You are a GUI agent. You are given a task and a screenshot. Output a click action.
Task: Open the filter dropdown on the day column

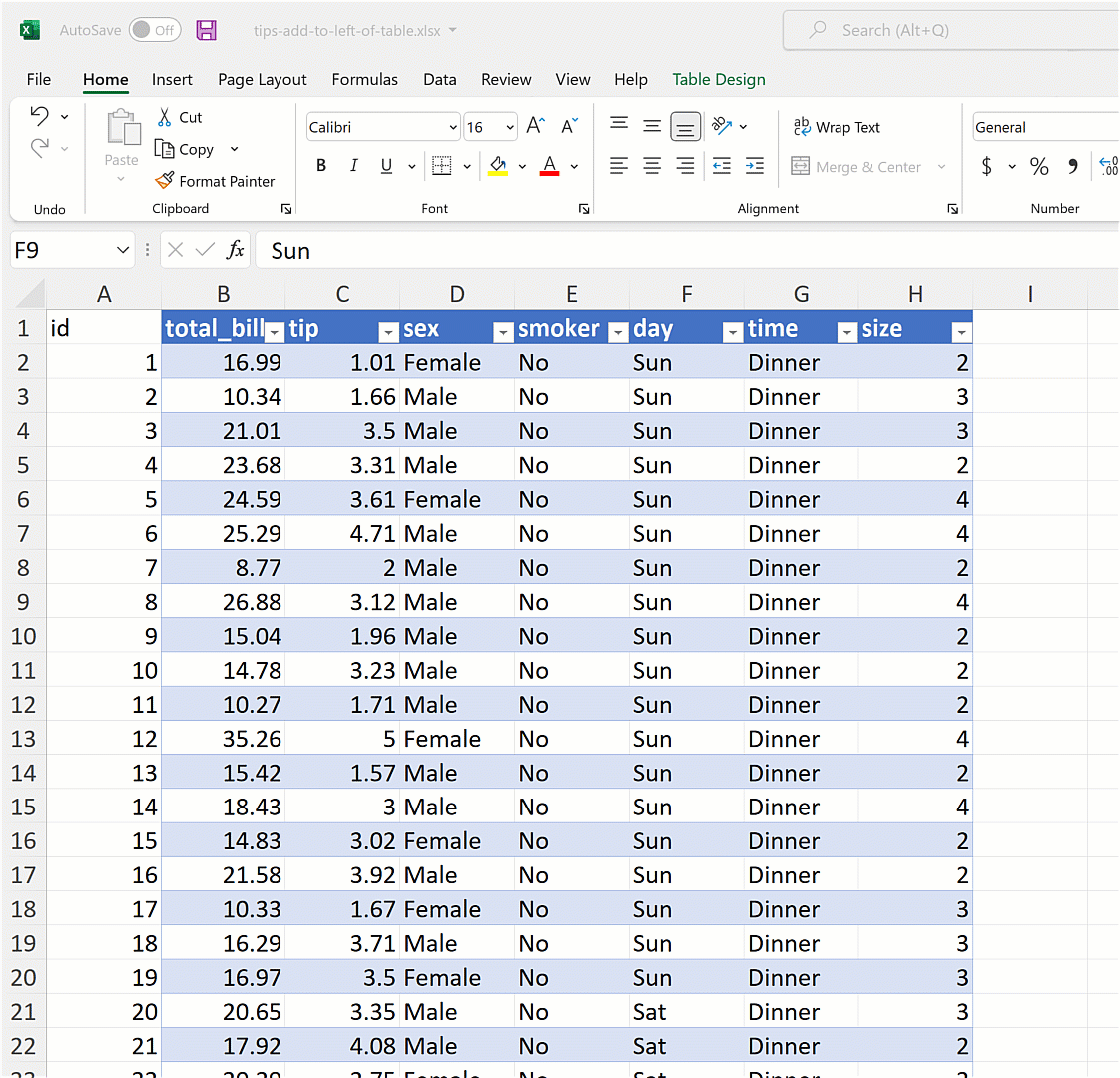pyautogui.click(x=733, y=329)
